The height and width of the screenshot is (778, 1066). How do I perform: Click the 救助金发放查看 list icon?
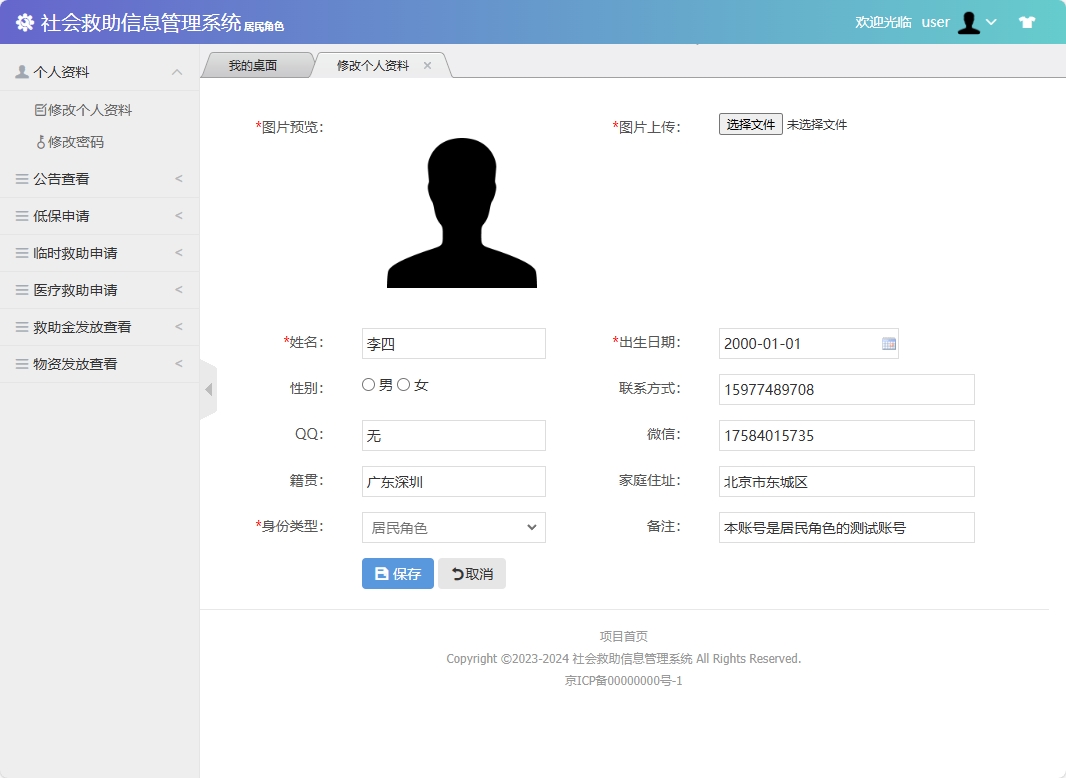coord(22,327)
